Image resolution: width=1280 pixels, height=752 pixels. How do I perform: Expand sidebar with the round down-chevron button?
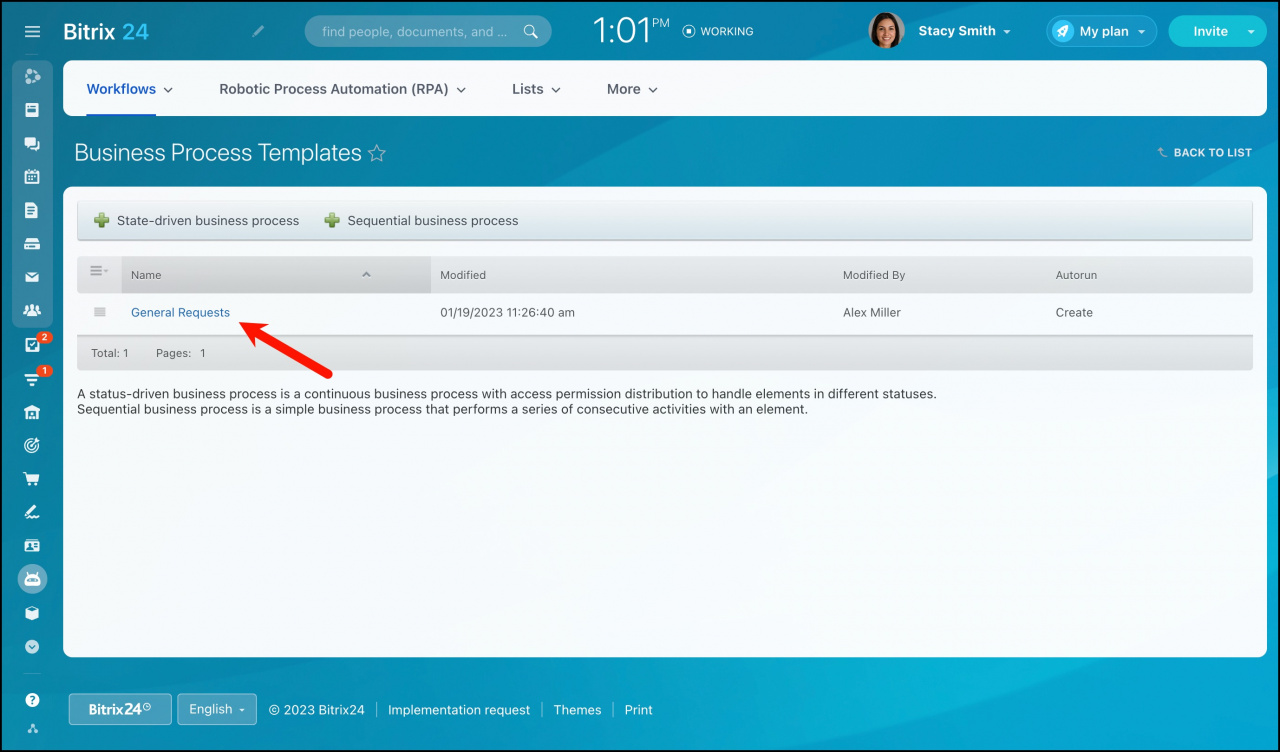tap(32, 647)
